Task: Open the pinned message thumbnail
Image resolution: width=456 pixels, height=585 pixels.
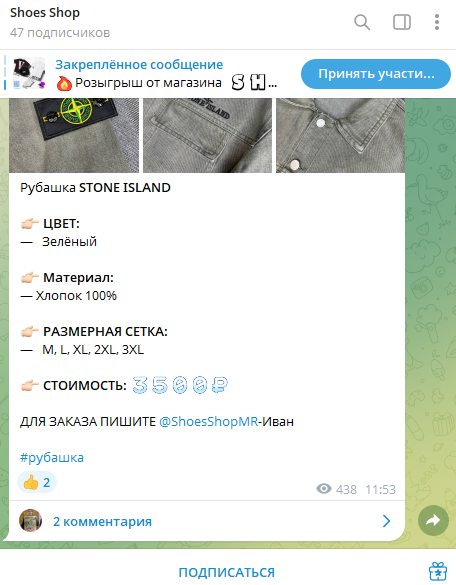Action: [29, 73]
